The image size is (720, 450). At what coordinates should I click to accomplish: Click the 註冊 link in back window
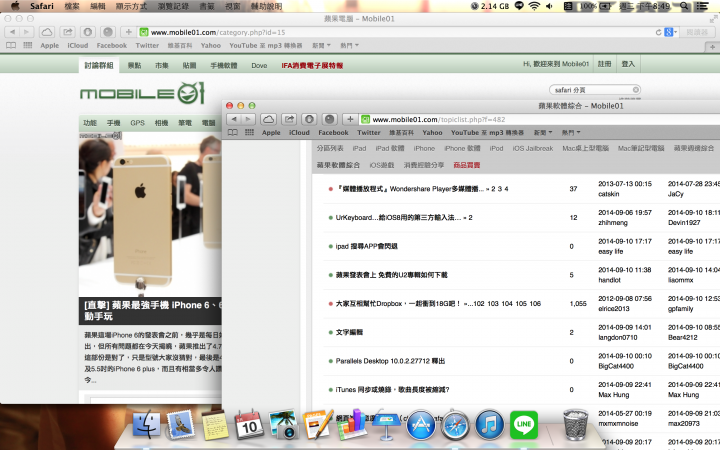click(x=604, y=64)
